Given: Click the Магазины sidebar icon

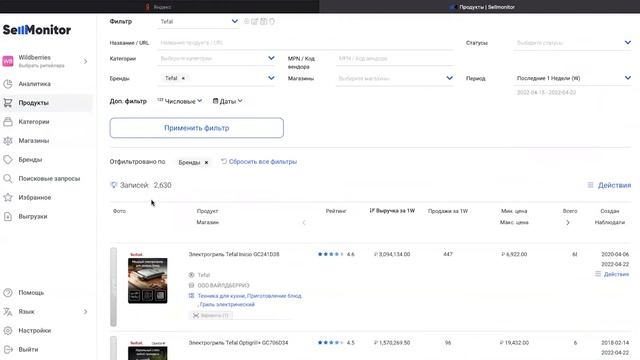Looking at the screenshot, I should coord(8,141).
